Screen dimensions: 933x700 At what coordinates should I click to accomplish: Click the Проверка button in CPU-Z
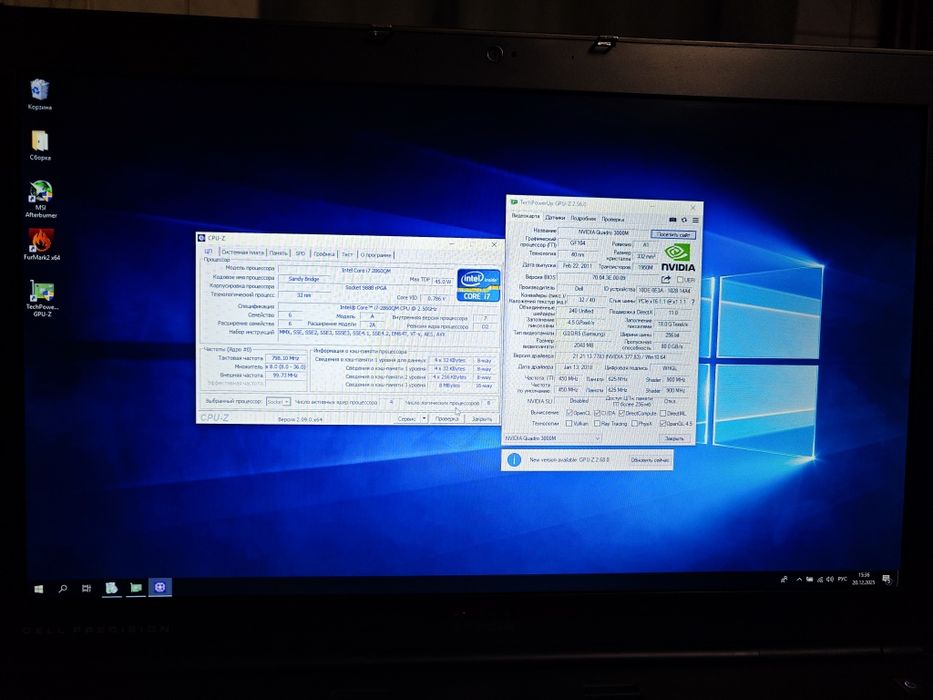pos(447,418)
